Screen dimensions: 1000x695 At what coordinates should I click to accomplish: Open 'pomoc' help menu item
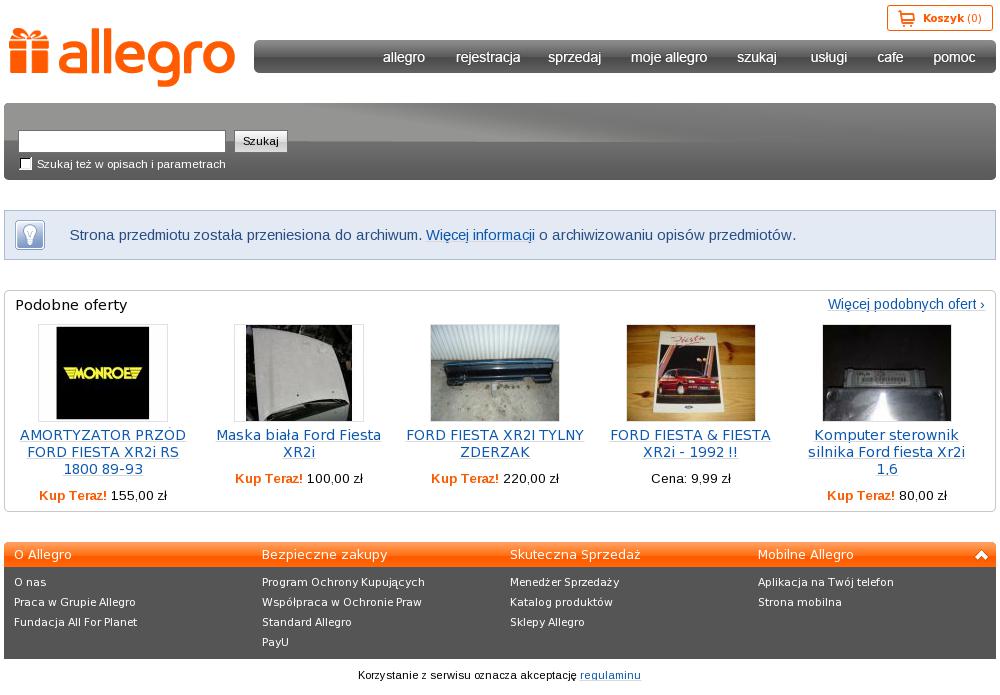click(954, 57)
